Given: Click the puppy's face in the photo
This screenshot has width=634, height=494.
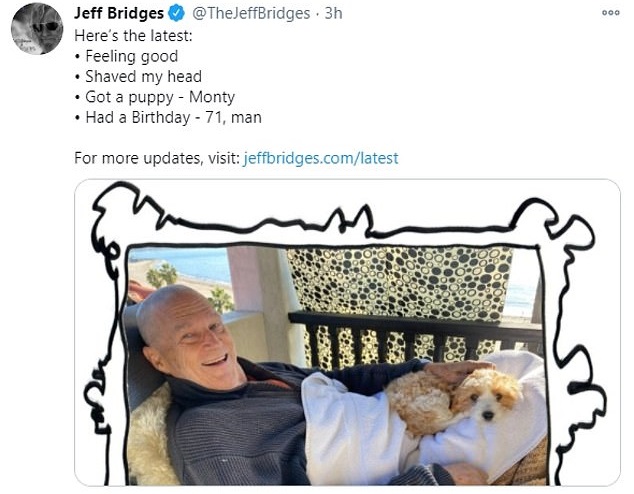Looking at the screenshot, I should 489,396.
